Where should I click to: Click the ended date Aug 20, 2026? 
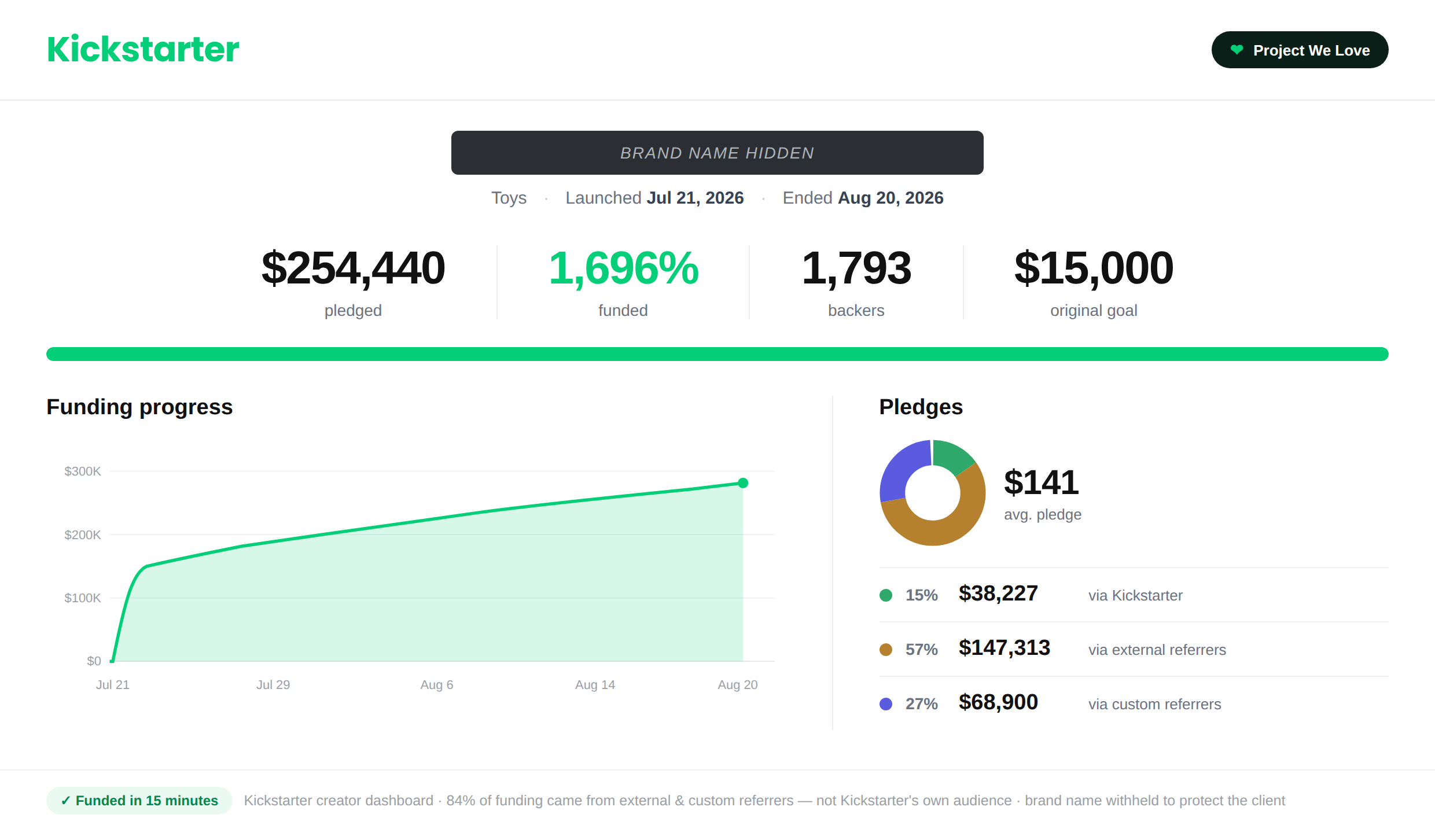pos(891,198)
